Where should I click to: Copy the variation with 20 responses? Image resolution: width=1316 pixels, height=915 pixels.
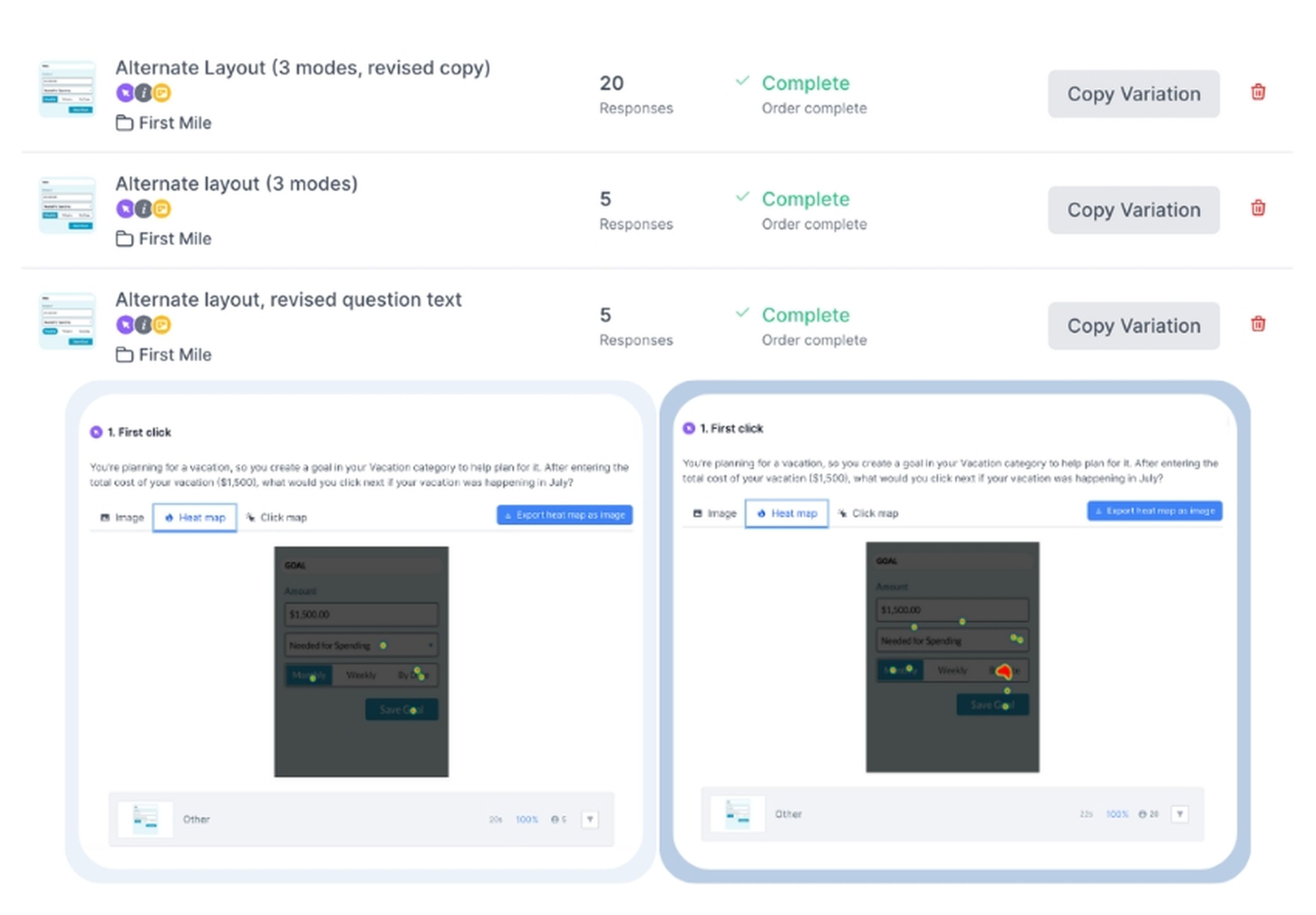click(1134, 94)
